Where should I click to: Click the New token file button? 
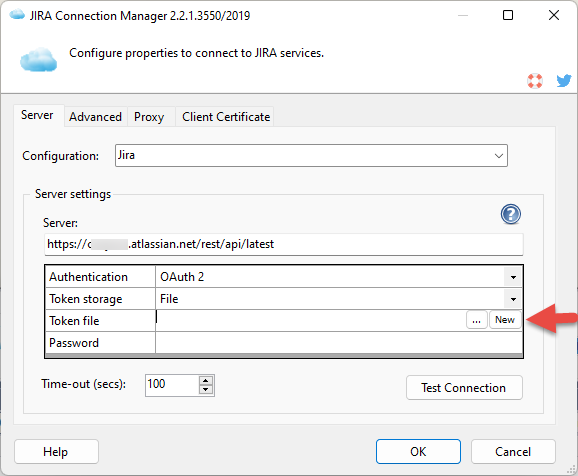[505, 320]
